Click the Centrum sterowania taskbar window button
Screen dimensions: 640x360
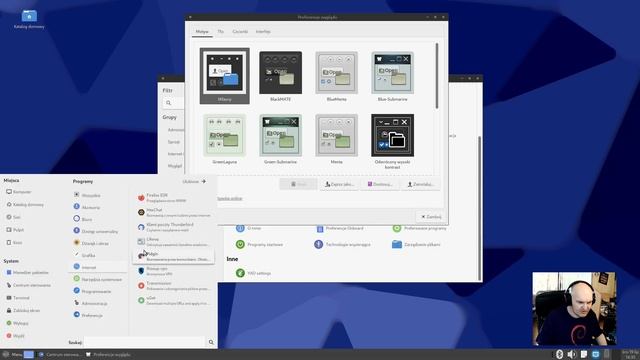coord(60,354)
